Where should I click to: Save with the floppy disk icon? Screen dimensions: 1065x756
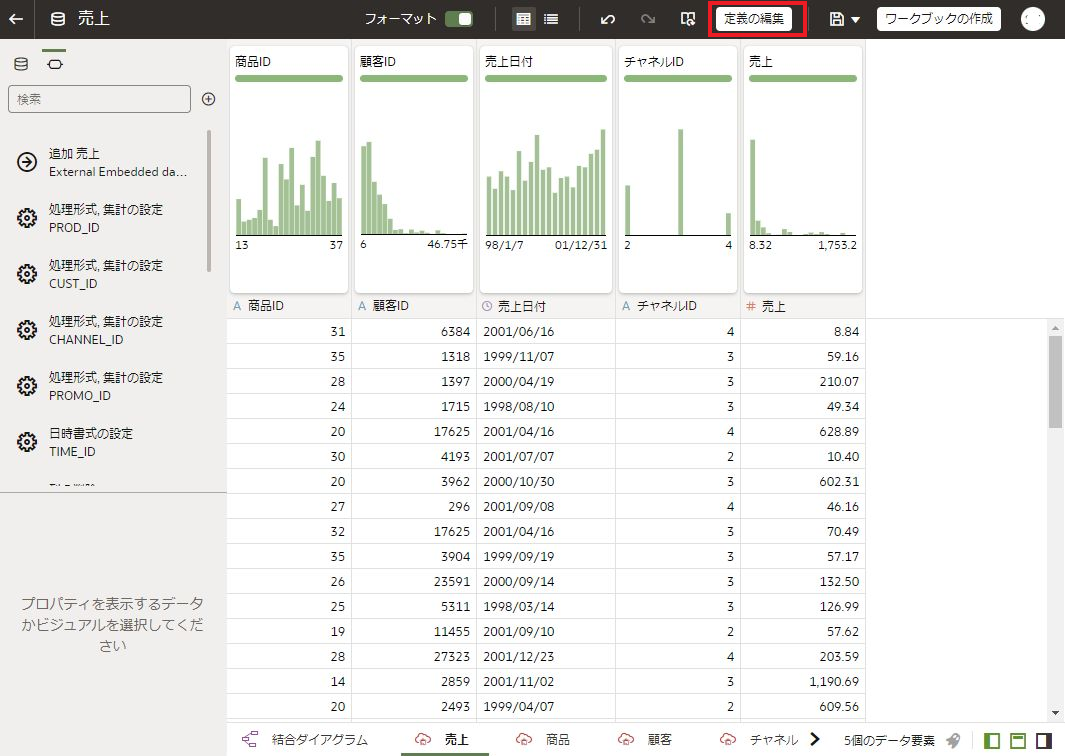coord(836,19)
